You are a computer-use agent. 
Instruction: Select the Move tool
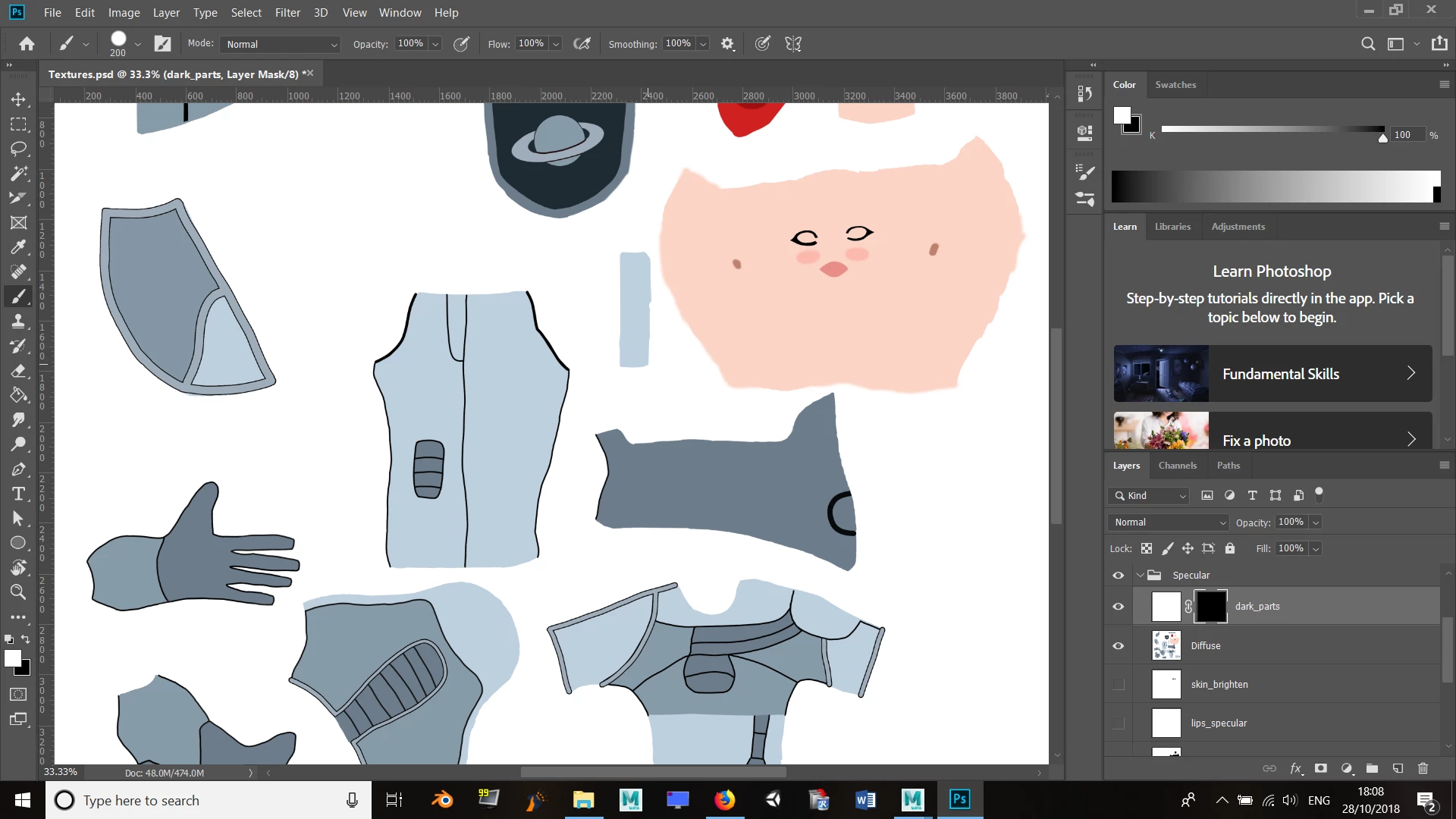[18, 99]
